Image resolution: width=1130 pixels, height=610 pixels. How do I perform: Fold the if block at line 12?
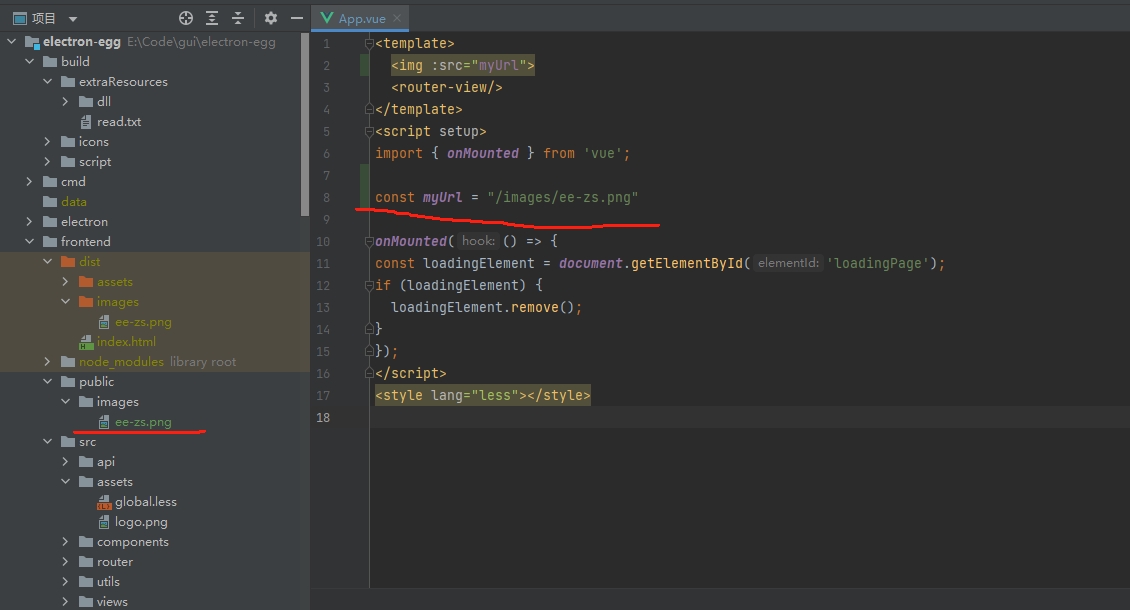pyautogui.click(x=369, y=286)
